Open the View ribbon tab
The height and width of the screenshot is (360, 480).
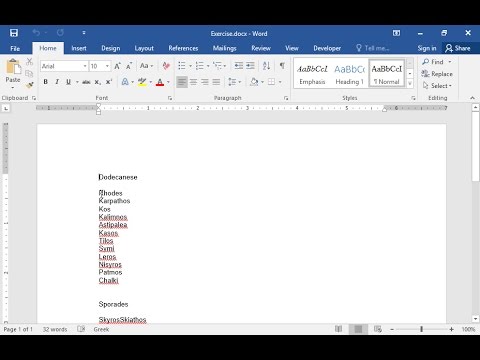pyautogui.click(x=292, y=48)
